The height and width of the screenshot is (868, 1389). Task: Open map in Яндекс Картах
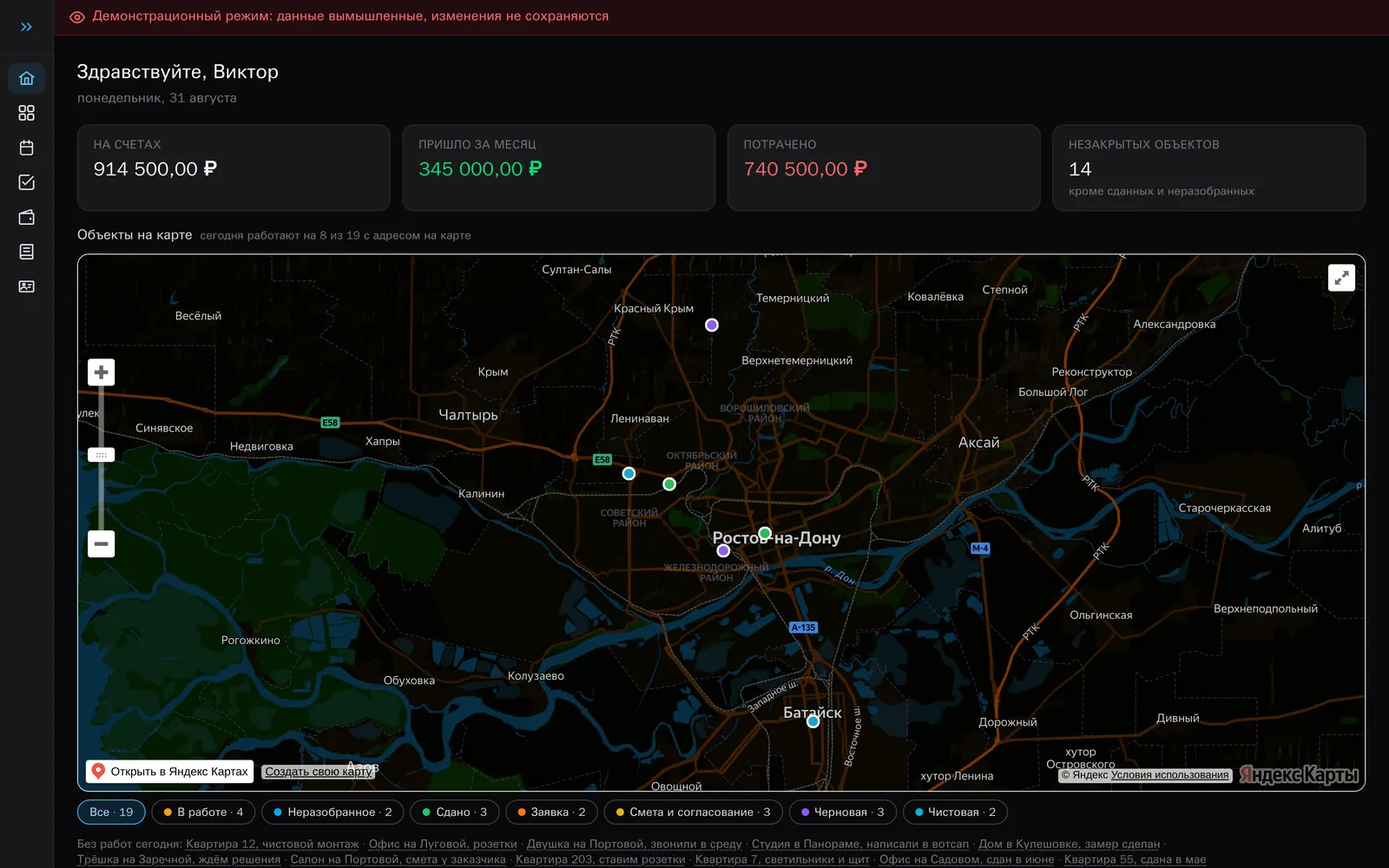(170, 772)
